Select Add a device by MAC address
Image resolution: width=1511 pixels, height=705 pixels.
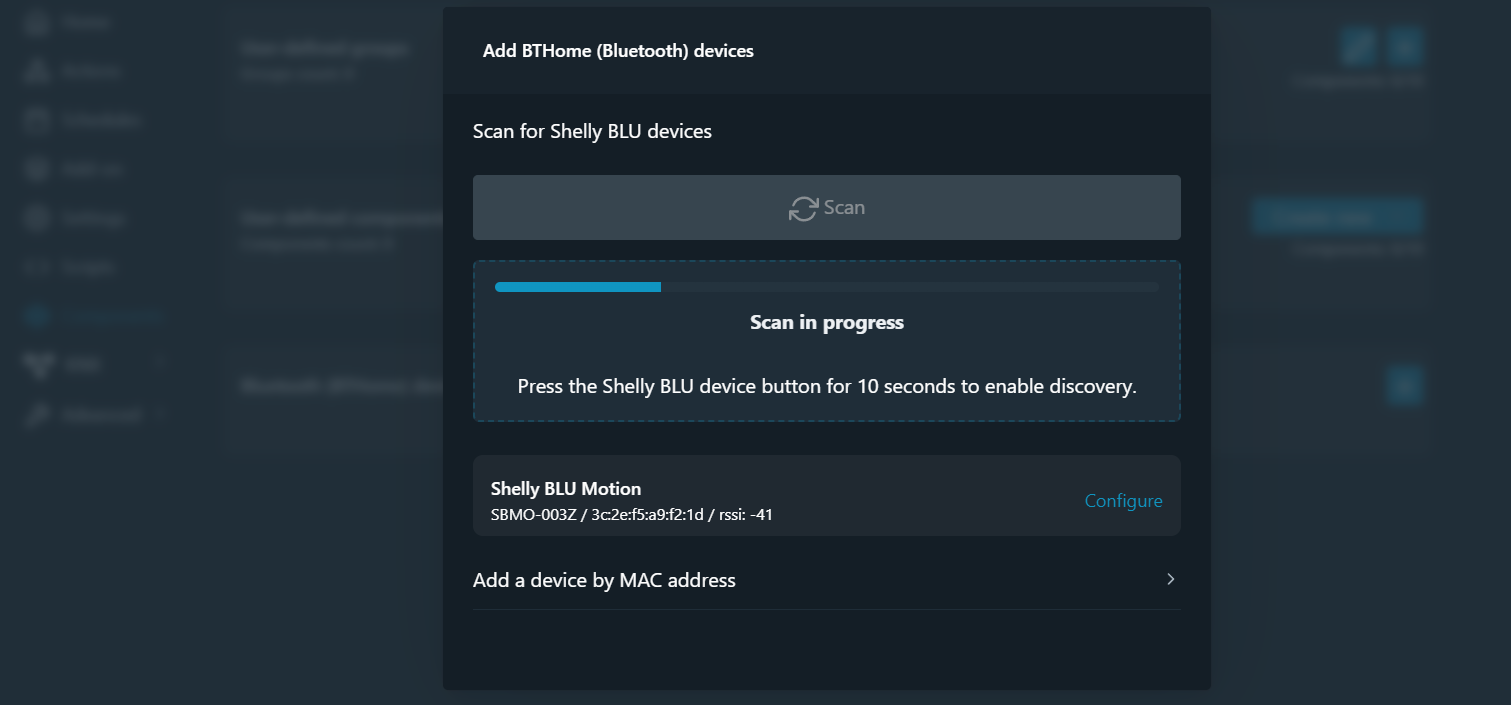point(604,580)
